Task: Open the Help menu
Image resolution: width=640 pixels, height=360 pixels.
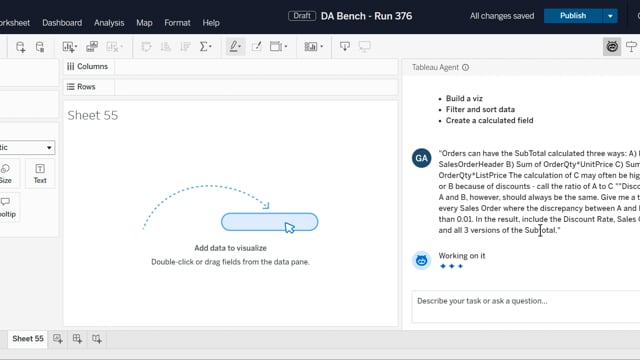Action: pyautogui.click(x=211, y=23)
